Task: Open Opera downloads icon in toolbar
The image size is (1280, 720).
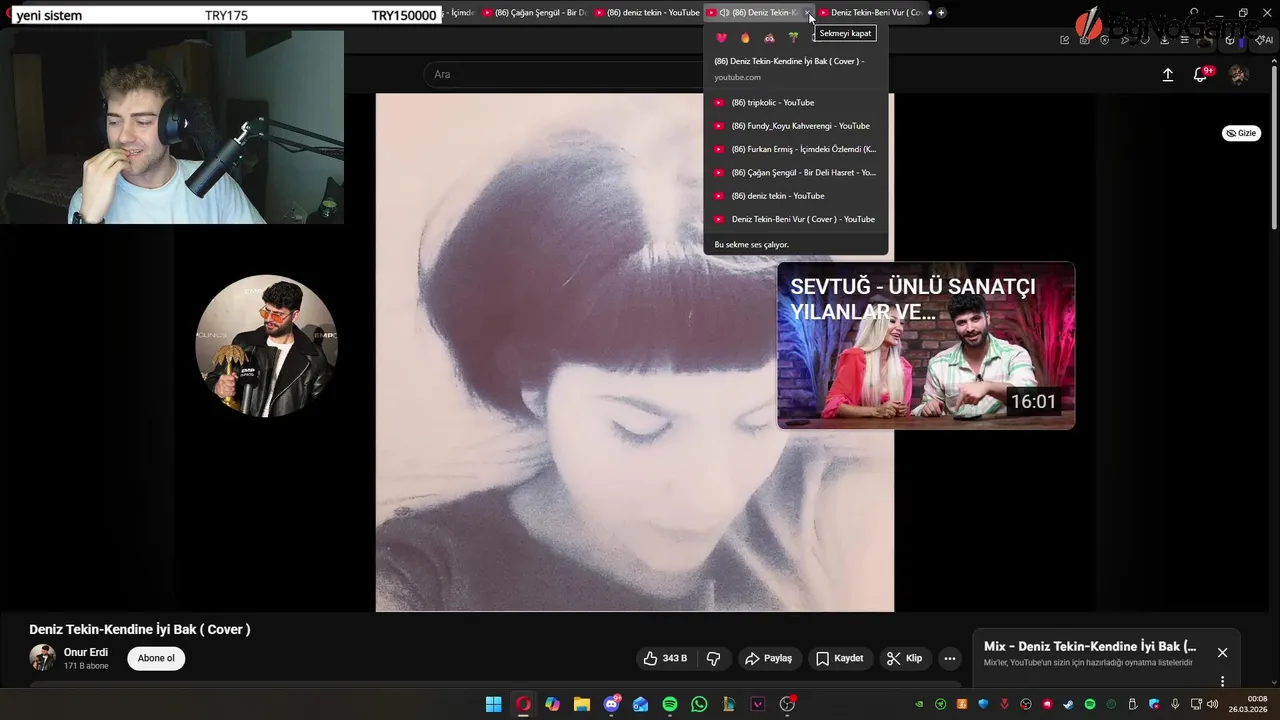Action: pos(1164,40)
